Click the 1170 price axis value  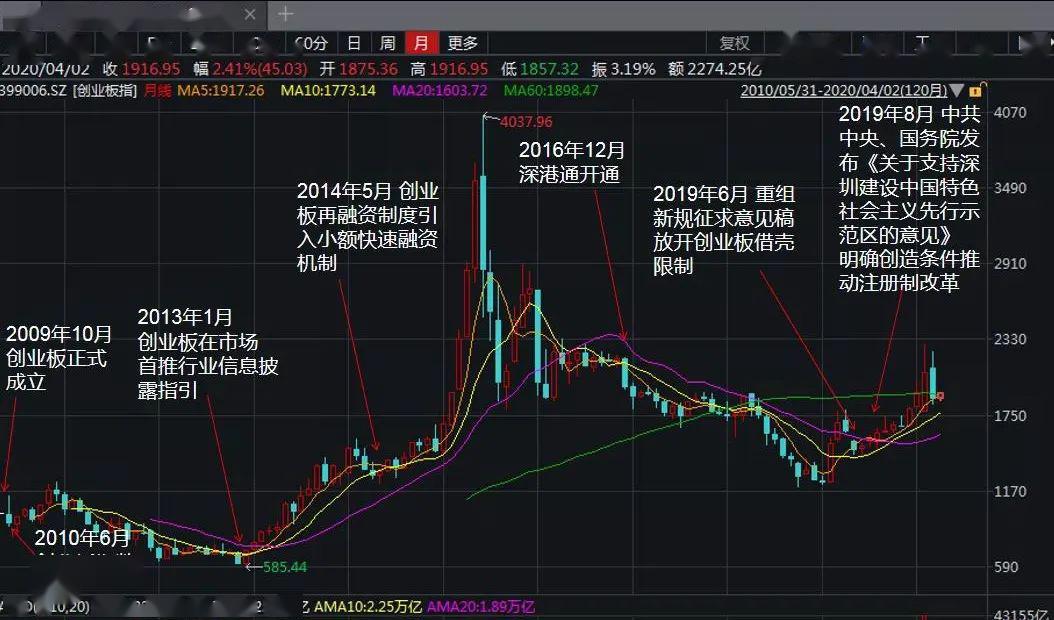(1010, 492)
